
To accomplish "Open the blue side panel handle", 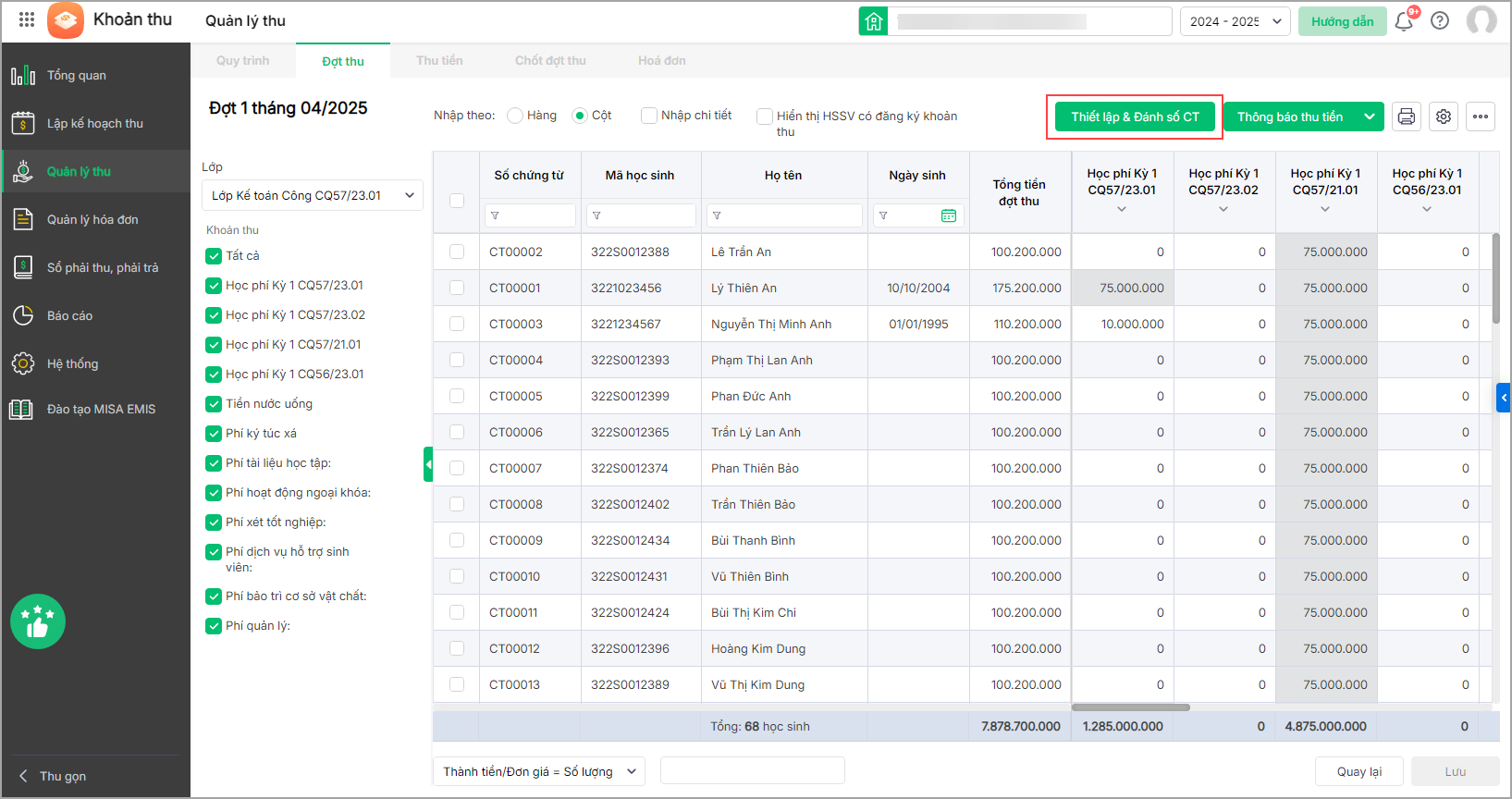I will (x=1504, y=398).
